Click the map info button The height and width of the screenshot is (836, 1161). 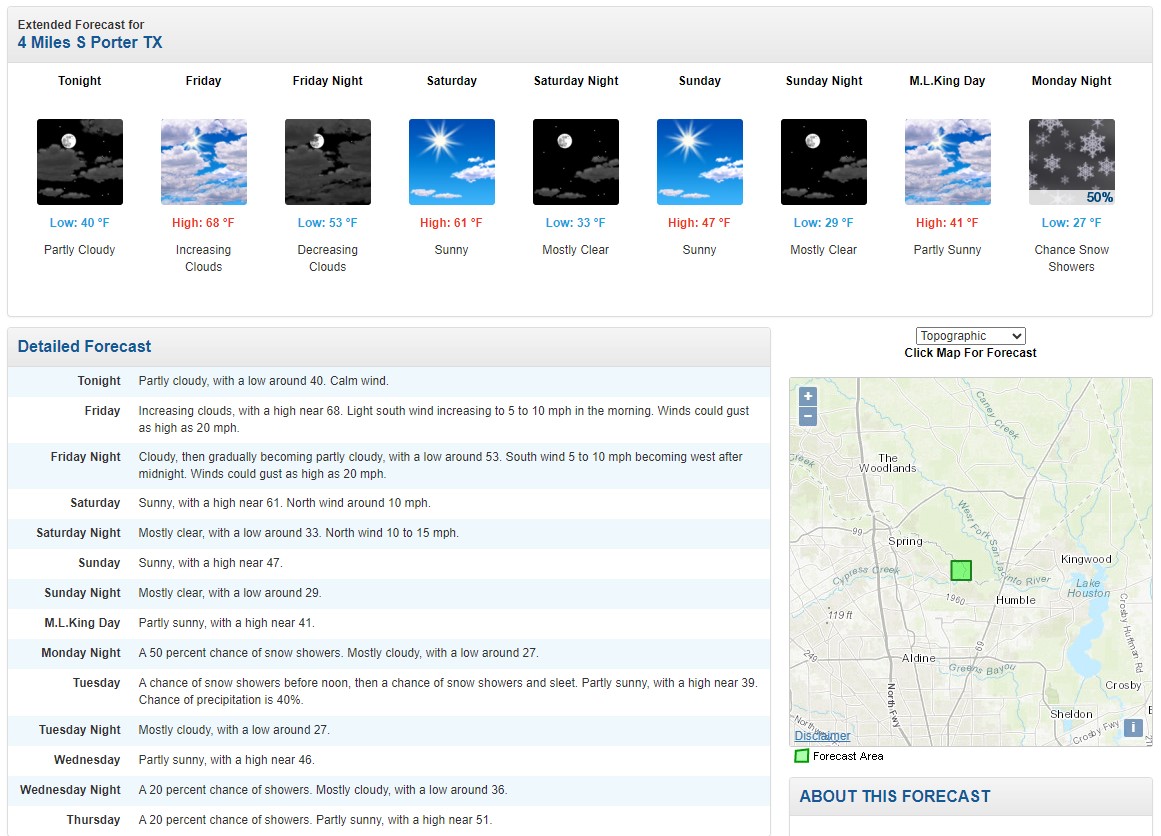[1133, 728]
